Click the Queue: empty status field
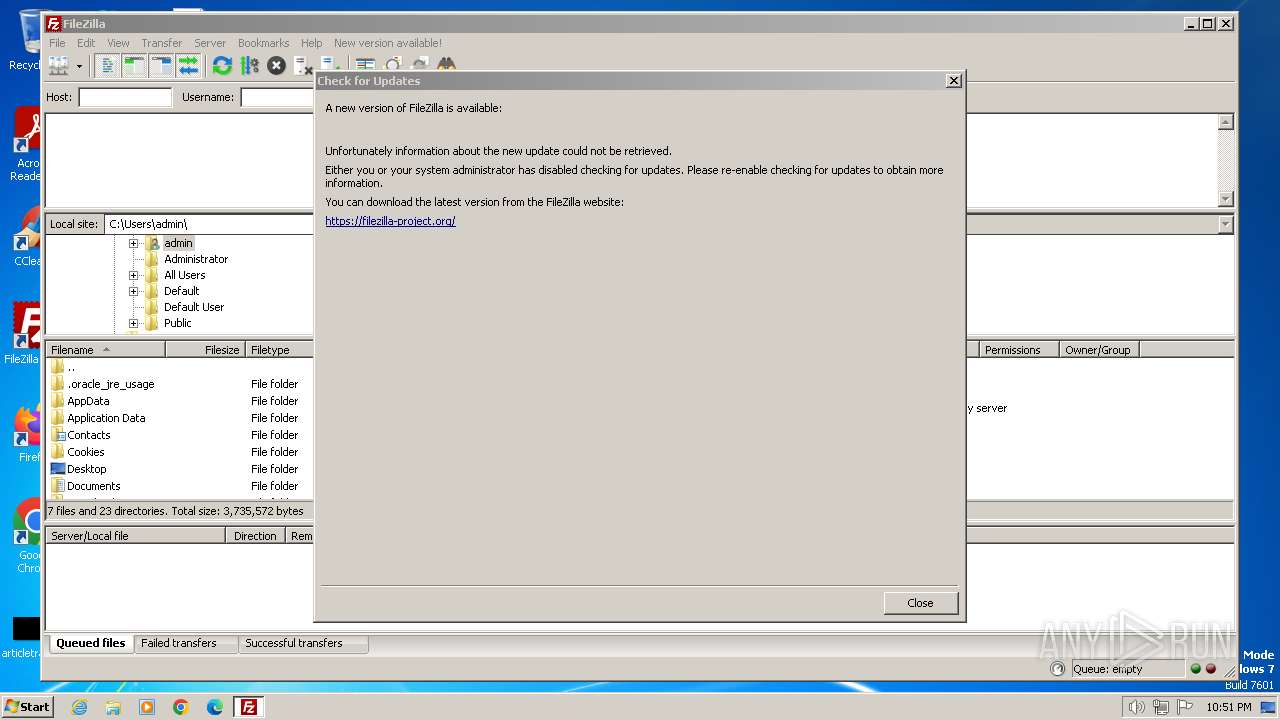 click(1127, 669)
